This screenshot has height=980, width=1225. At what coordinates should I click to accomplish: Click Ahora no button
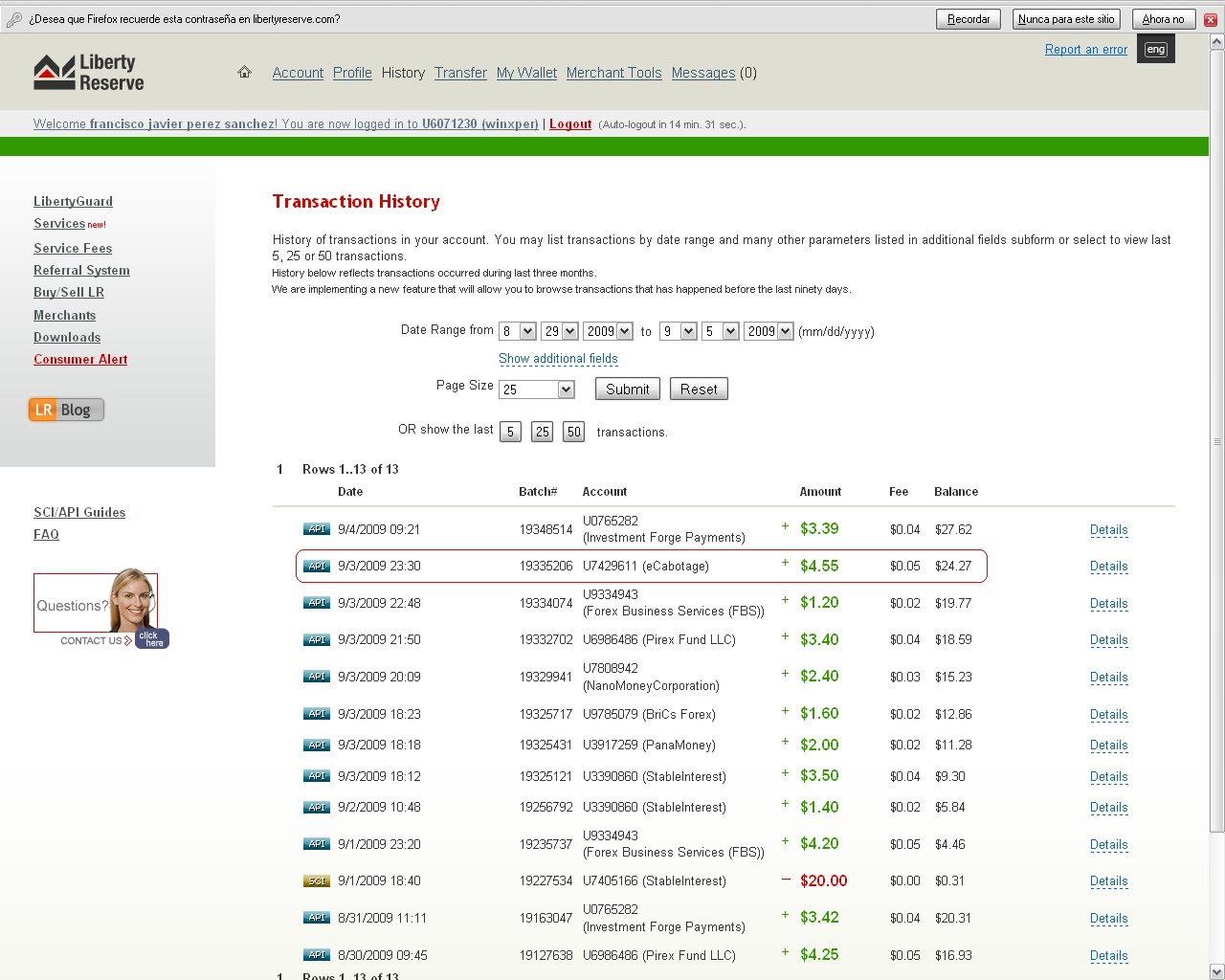pos(1163,19)
